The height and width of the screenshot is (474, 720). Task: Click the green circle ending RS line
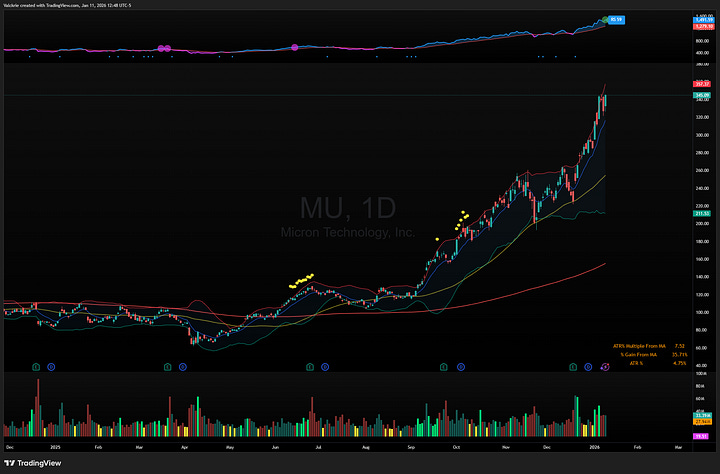(605, 20)
